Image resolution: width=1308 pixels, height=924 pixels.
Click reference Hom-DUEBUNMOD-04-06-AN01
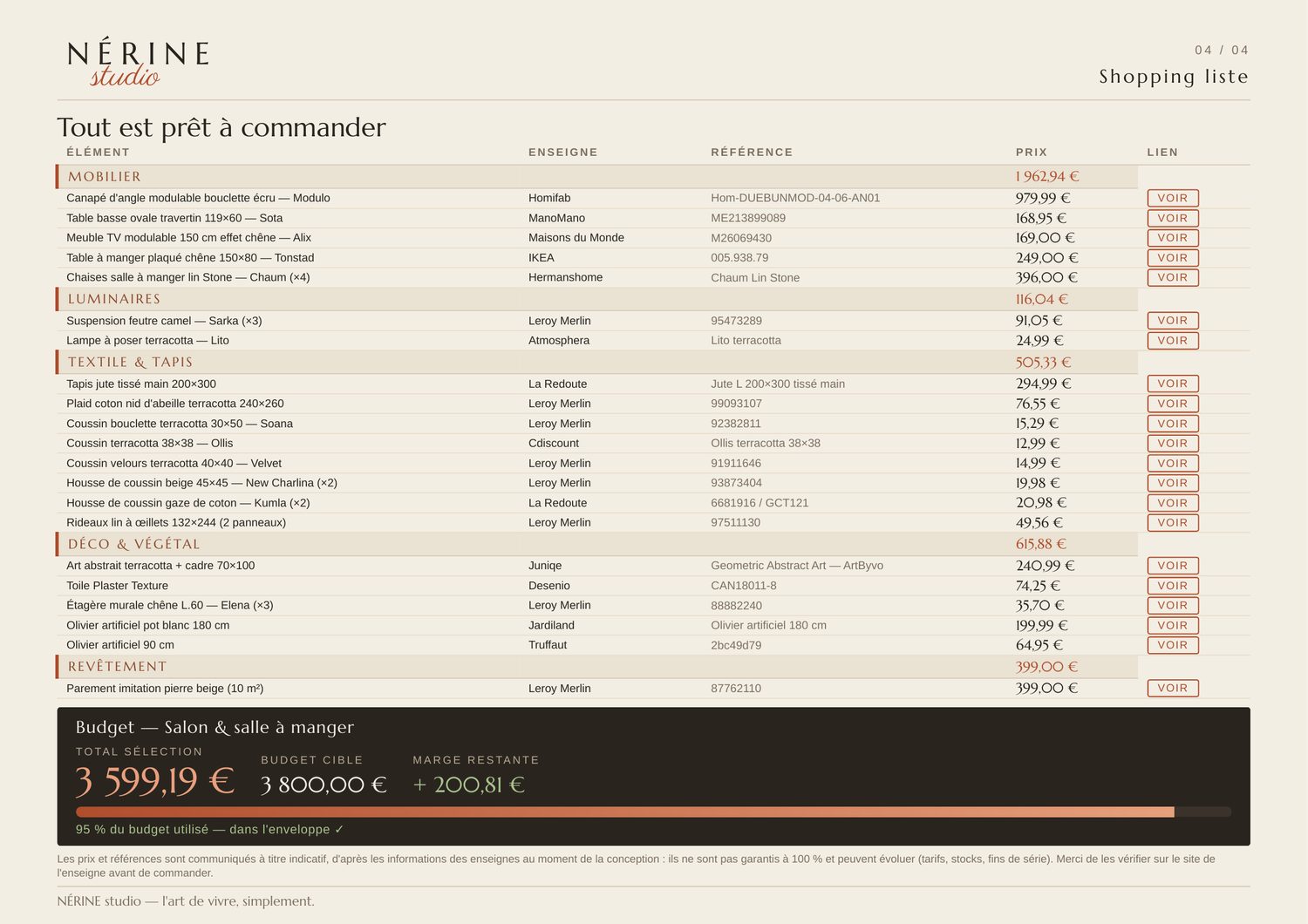click(795, 198)
